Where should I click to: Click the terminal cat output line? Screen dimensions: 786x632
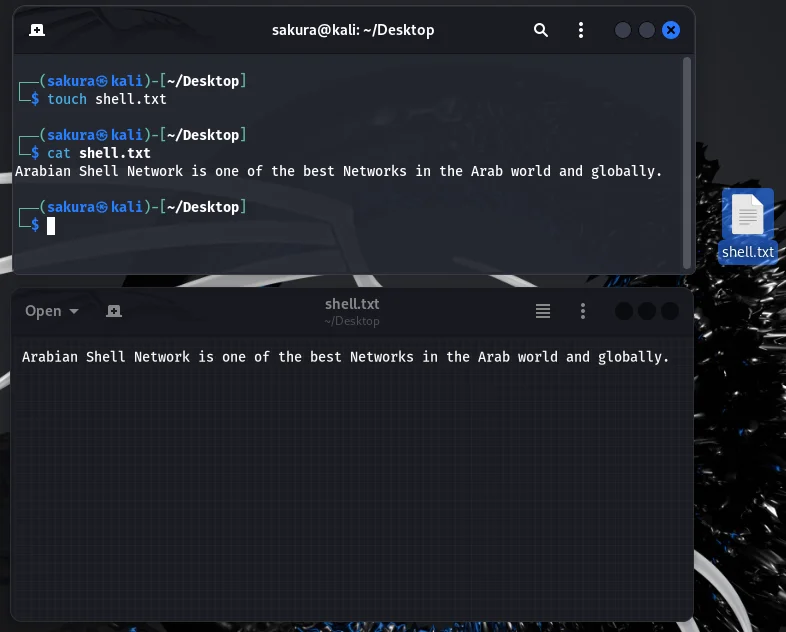click(x=338, y=171)
